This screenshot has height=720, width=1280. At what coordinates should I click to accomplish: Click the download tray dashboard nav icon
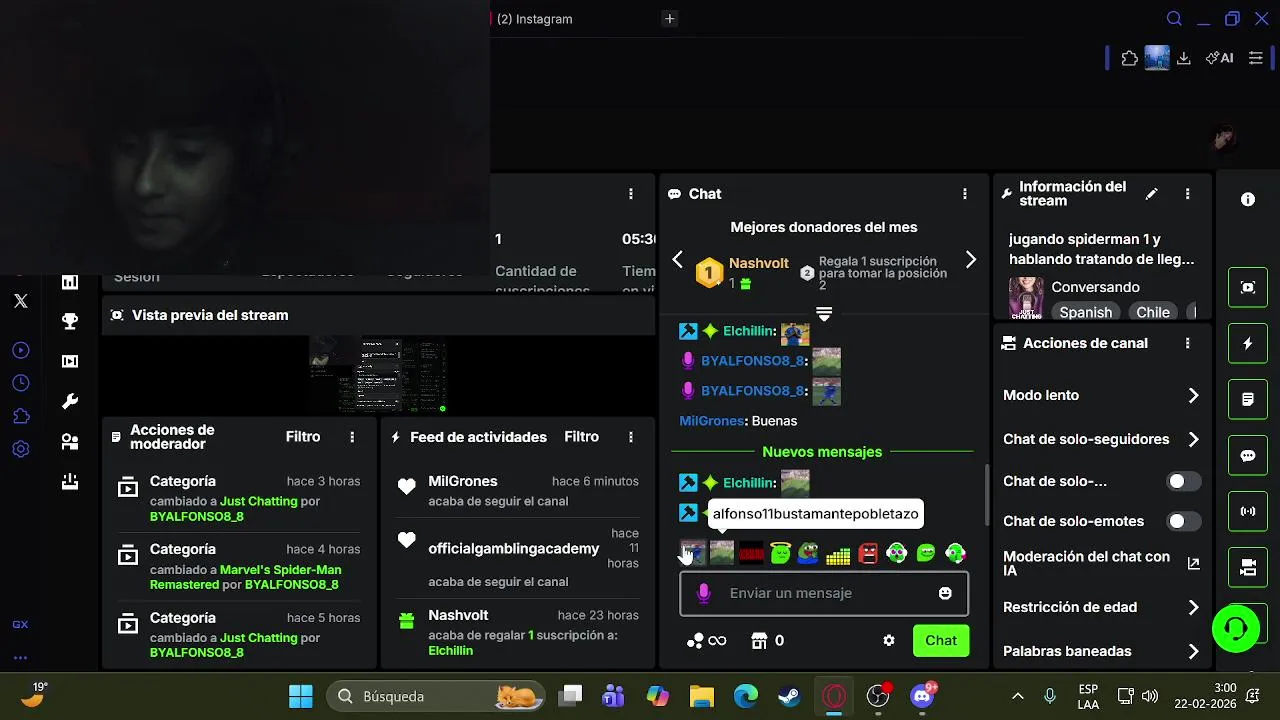click(70, 482)
